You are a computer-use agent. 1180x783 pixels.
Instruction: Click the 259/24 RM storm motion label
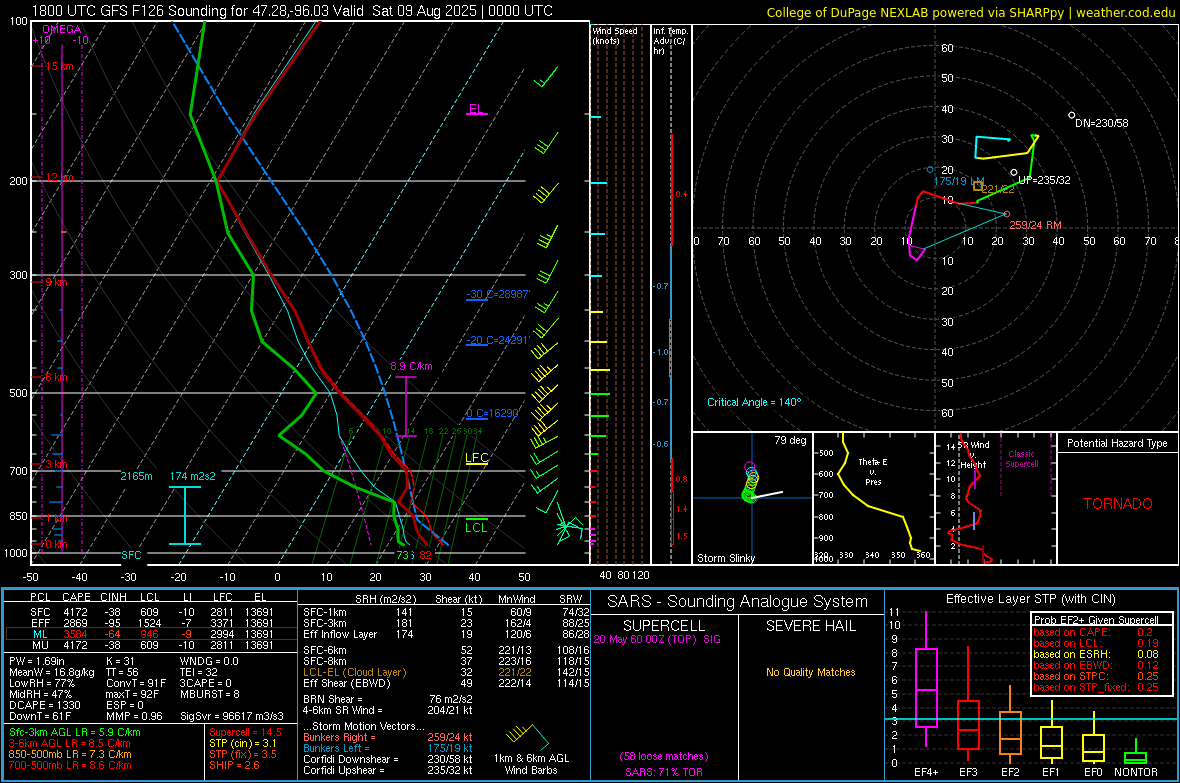click(1036, 225)
